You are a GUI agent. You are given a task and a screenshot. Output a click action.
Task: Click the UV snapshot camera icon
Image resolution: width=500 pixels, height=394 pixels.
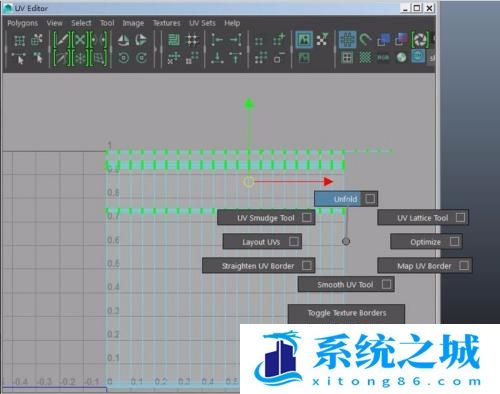tap(420, 40)
